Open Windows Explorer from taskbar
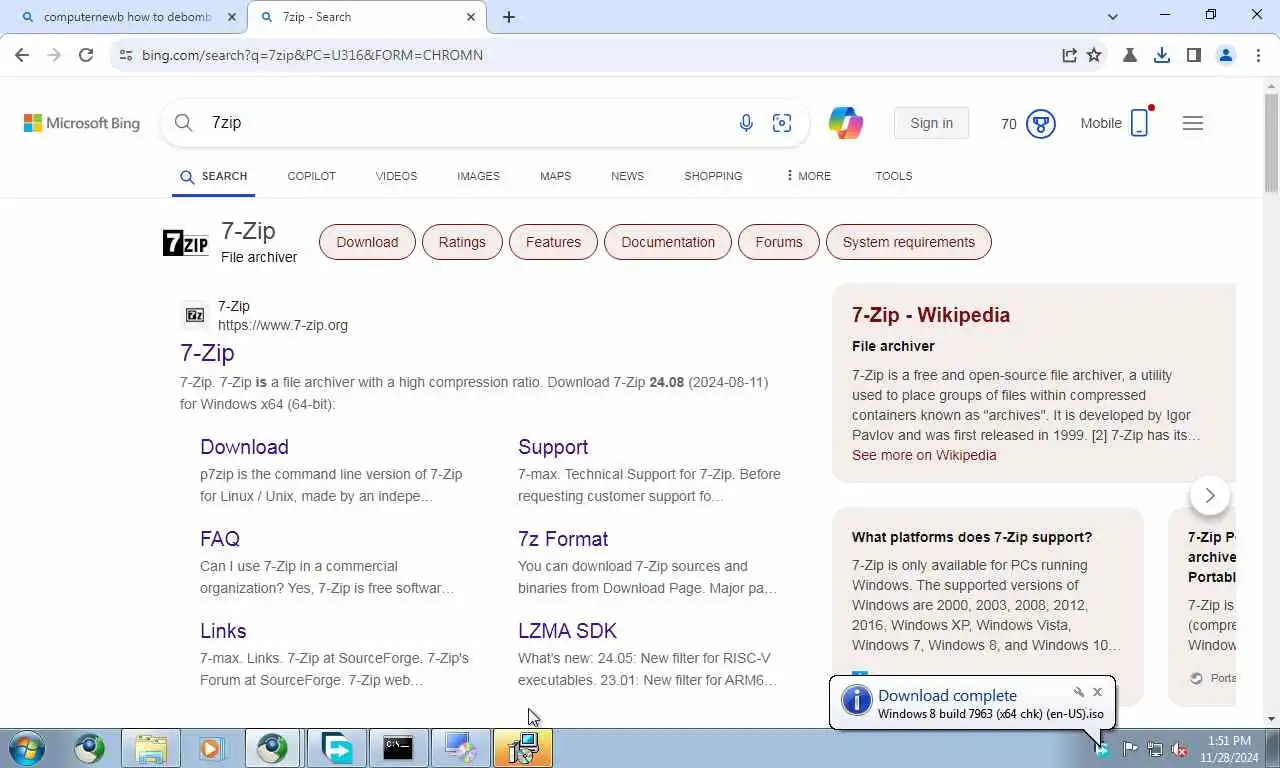This screenshot has width=1280, height=768. point(151,748)
